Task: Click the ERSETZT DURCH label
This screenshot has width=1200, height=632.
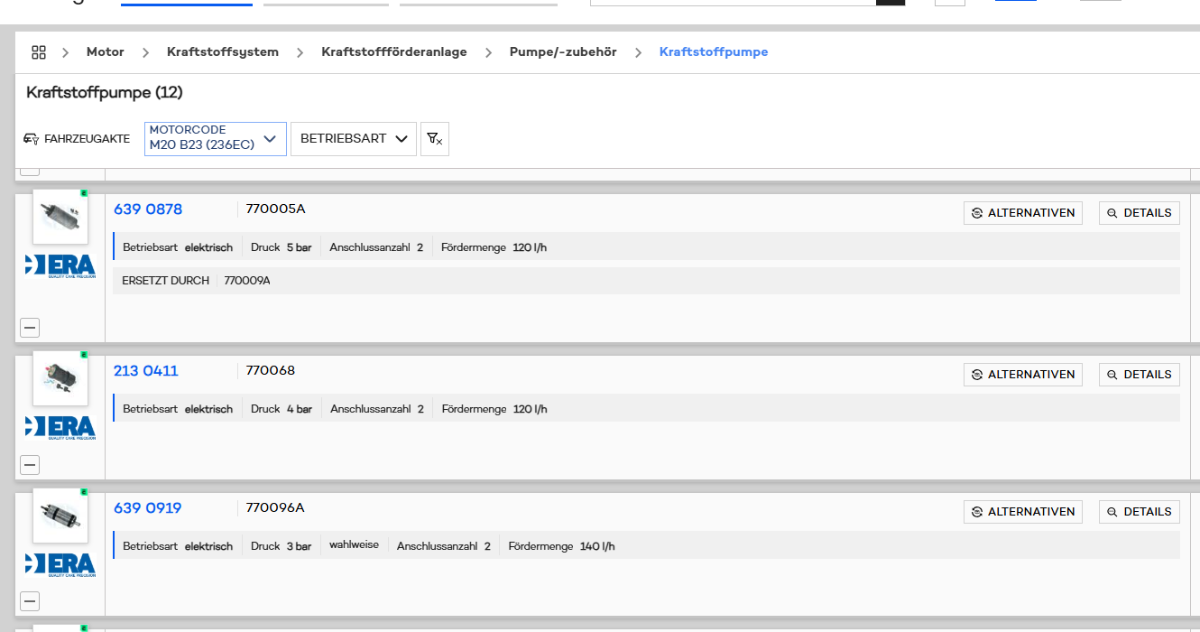Action: [166, 281]
